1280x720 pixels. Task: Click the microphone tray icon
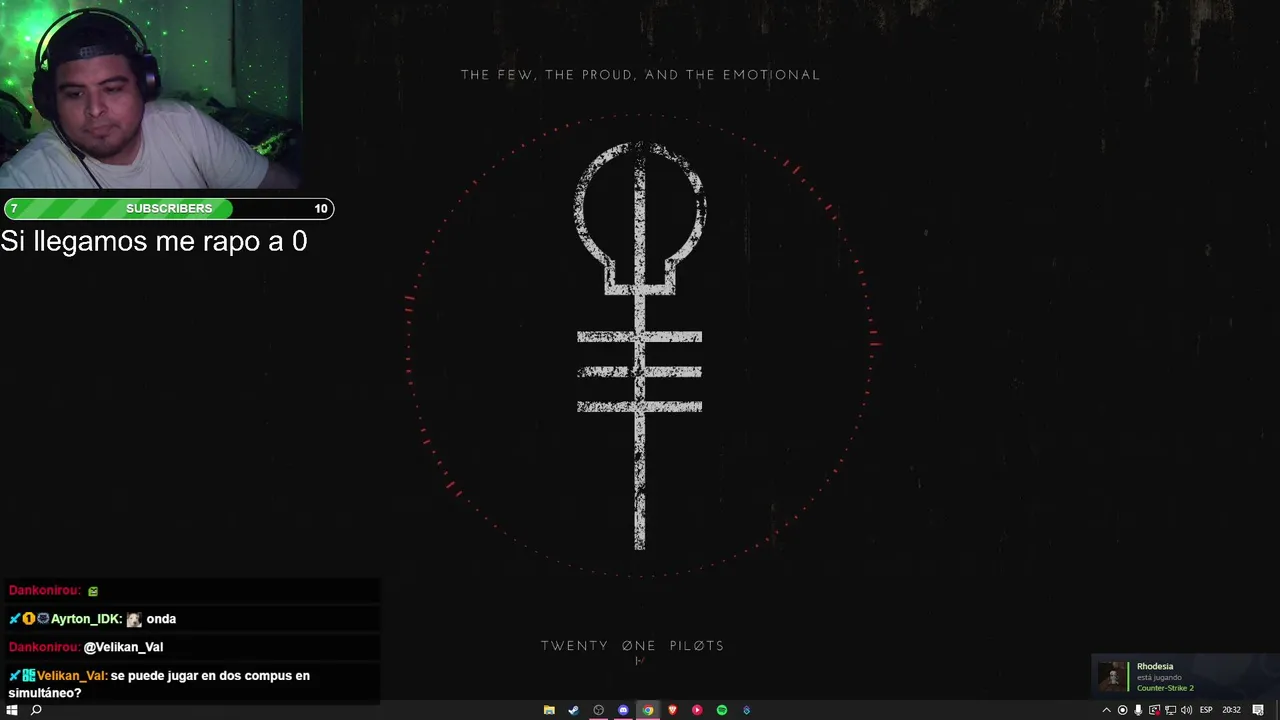(1138, 710)
